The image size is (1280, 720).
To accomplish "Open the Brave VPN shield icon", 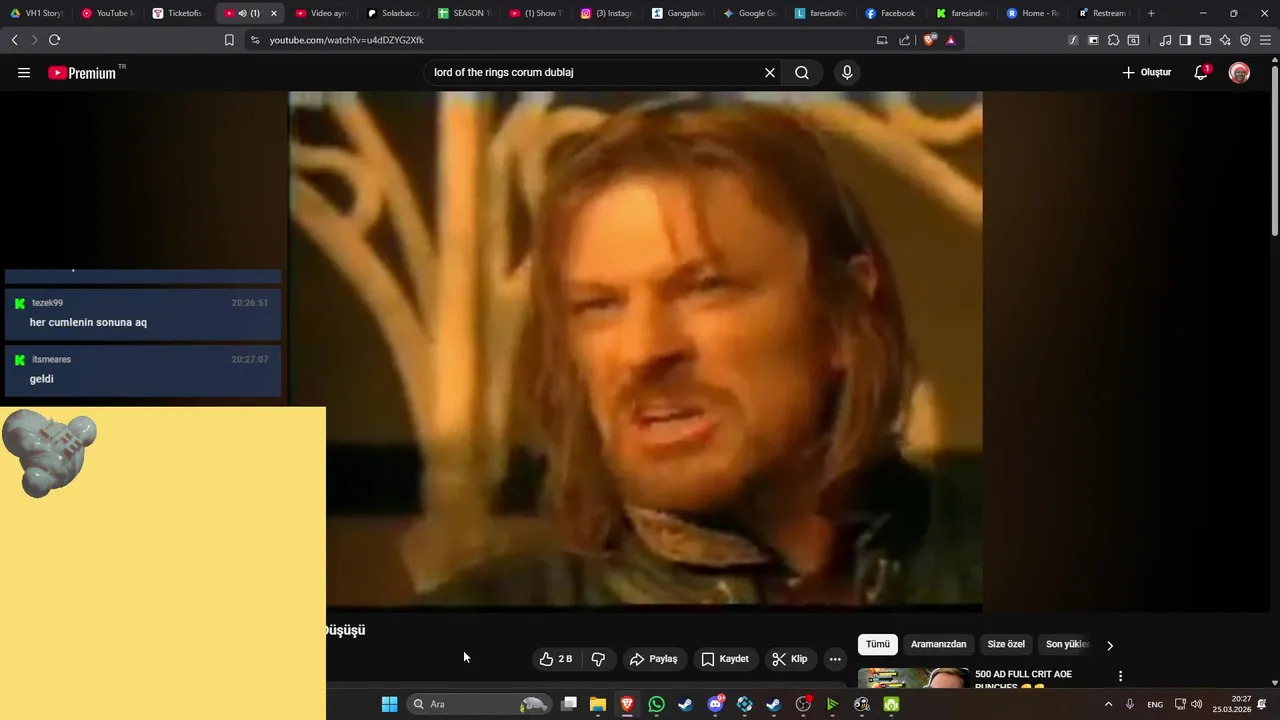I will point(1245,40).
